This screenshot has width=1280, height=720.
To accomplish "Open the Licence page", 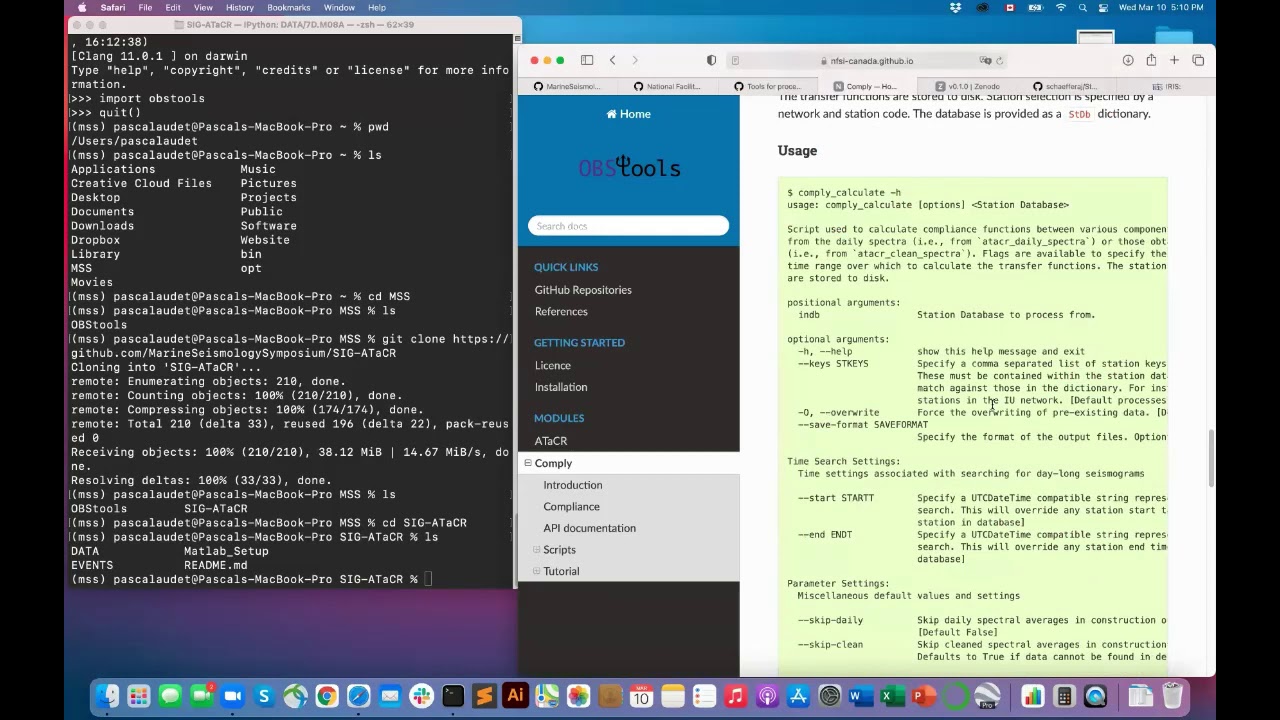I will pos(552,366).
